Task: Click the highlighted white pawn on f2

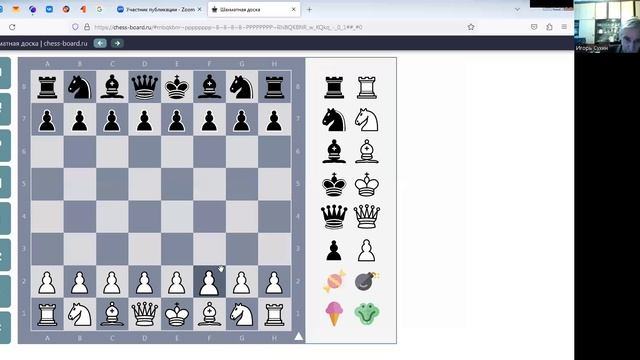Action: [209, 282]
